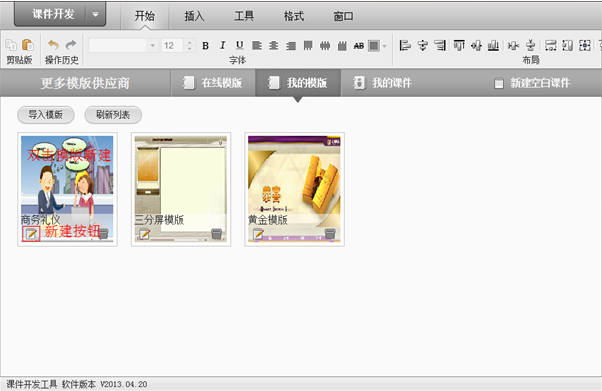The width and height of the screenshot is (602, 391).
Task: Click the edit pencil on 黄金模版
Action: (258, 234)
